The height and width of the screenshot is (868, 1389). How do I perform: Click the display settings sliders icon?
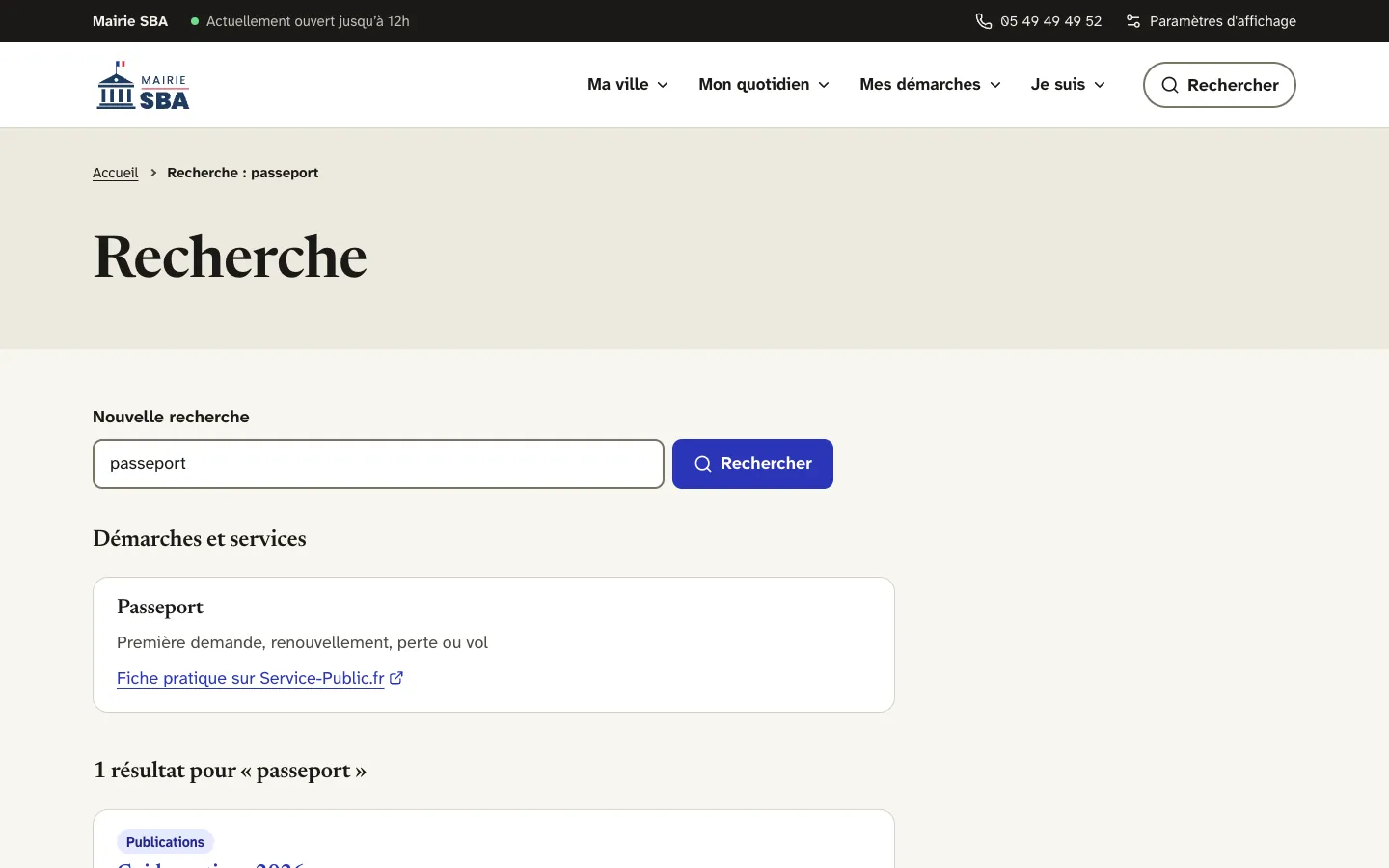coord(1133,21)
